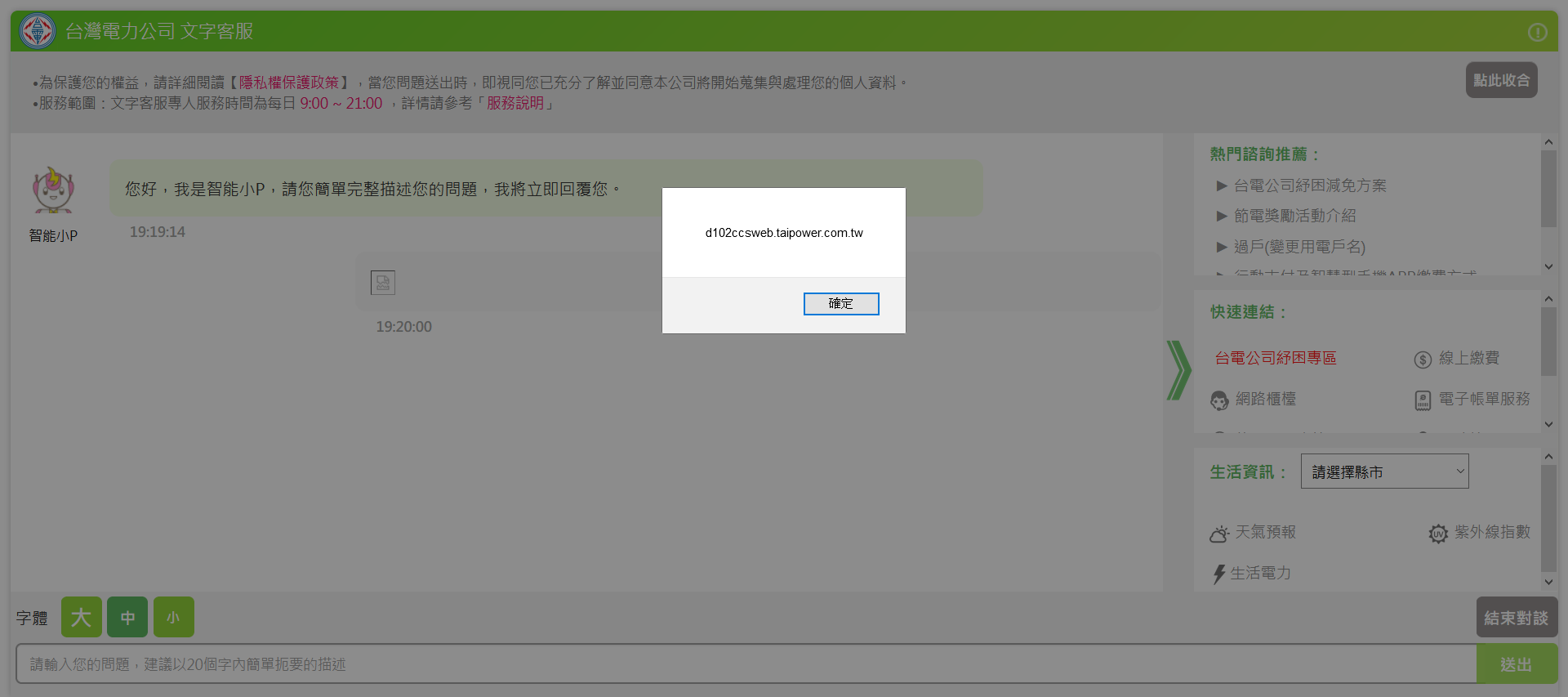
Task: Open the 網路櫃檯 quick link
Action: [1265, 399]
